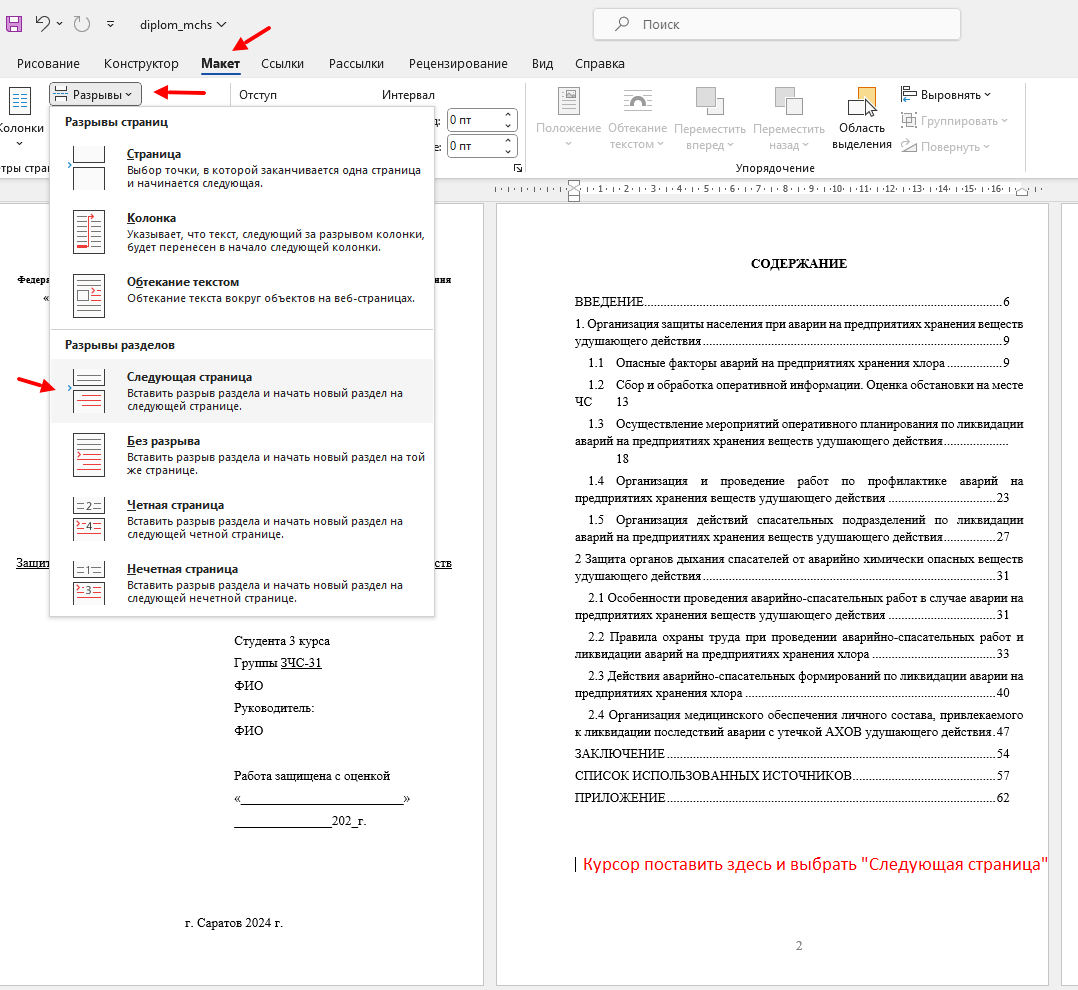Click the ПРИЛОЖЕНИЕ contents entry
The width and height of the screenshot is (1078, 990).
point(792,798)
